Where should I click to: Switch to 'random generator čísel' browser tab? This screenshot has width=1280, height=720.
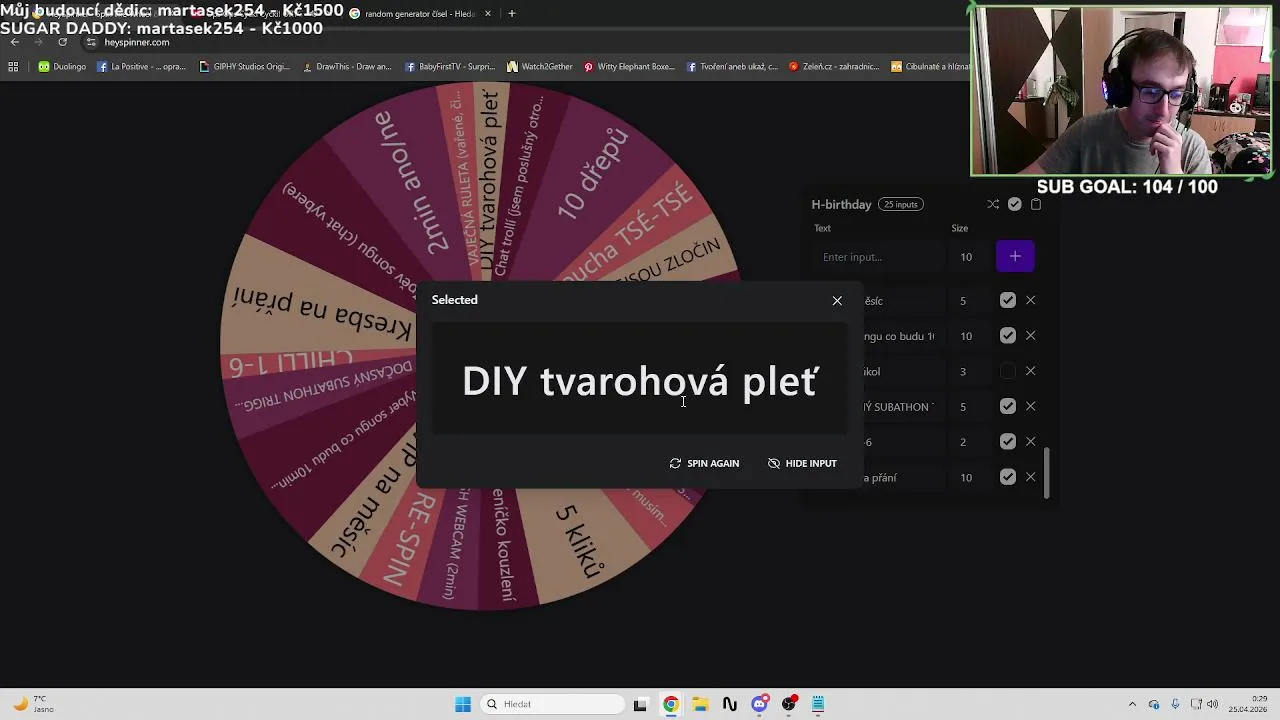(x=420, y=14)
